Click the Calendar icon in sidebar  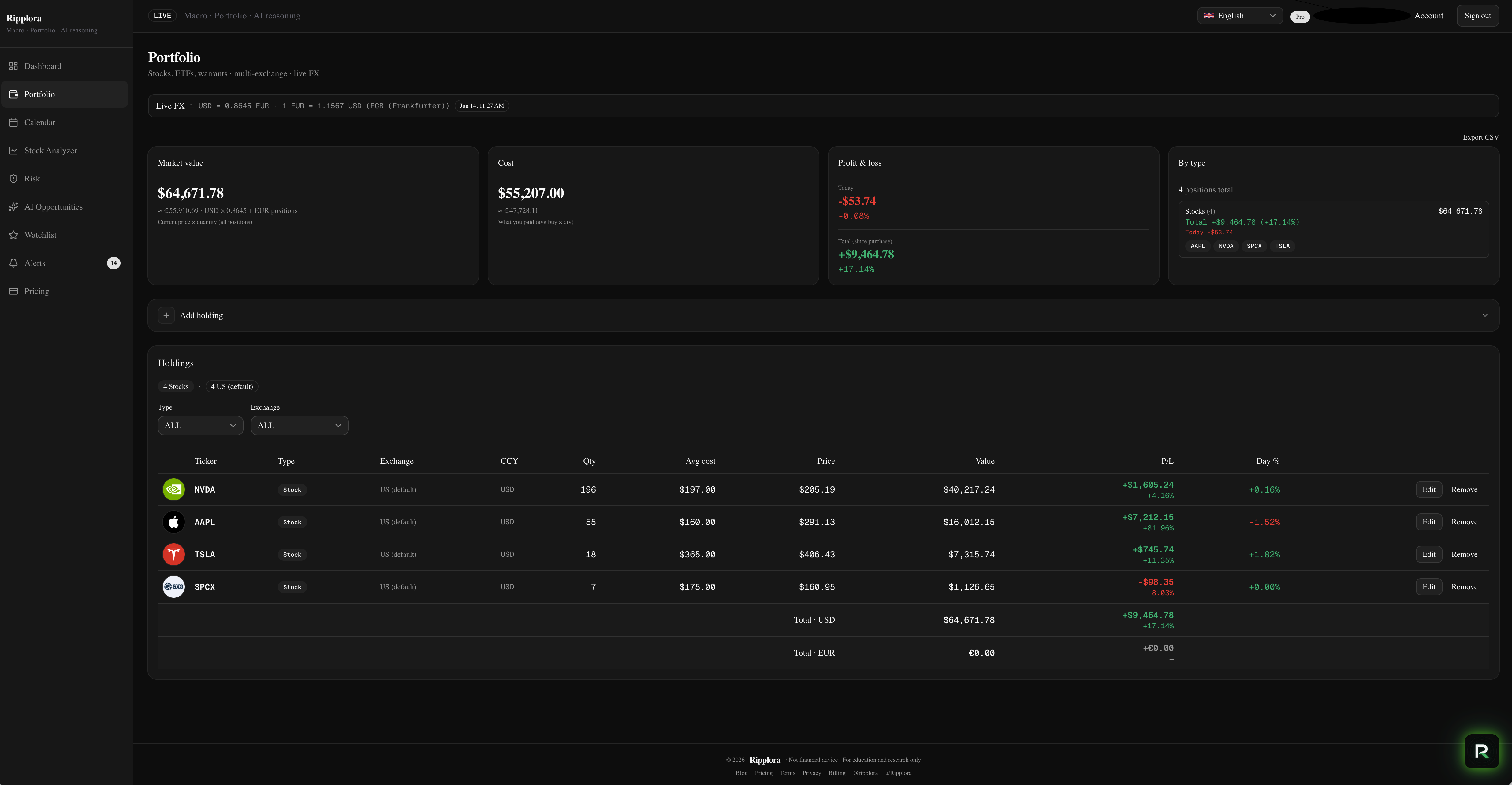13,123
